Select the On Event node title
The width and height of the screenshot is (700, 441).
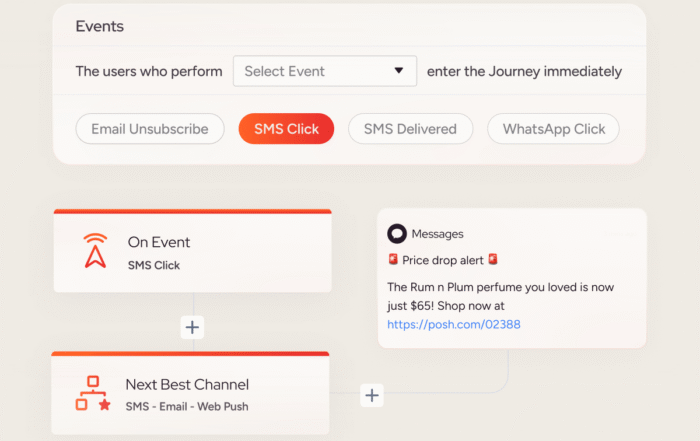tap(159, 242)
